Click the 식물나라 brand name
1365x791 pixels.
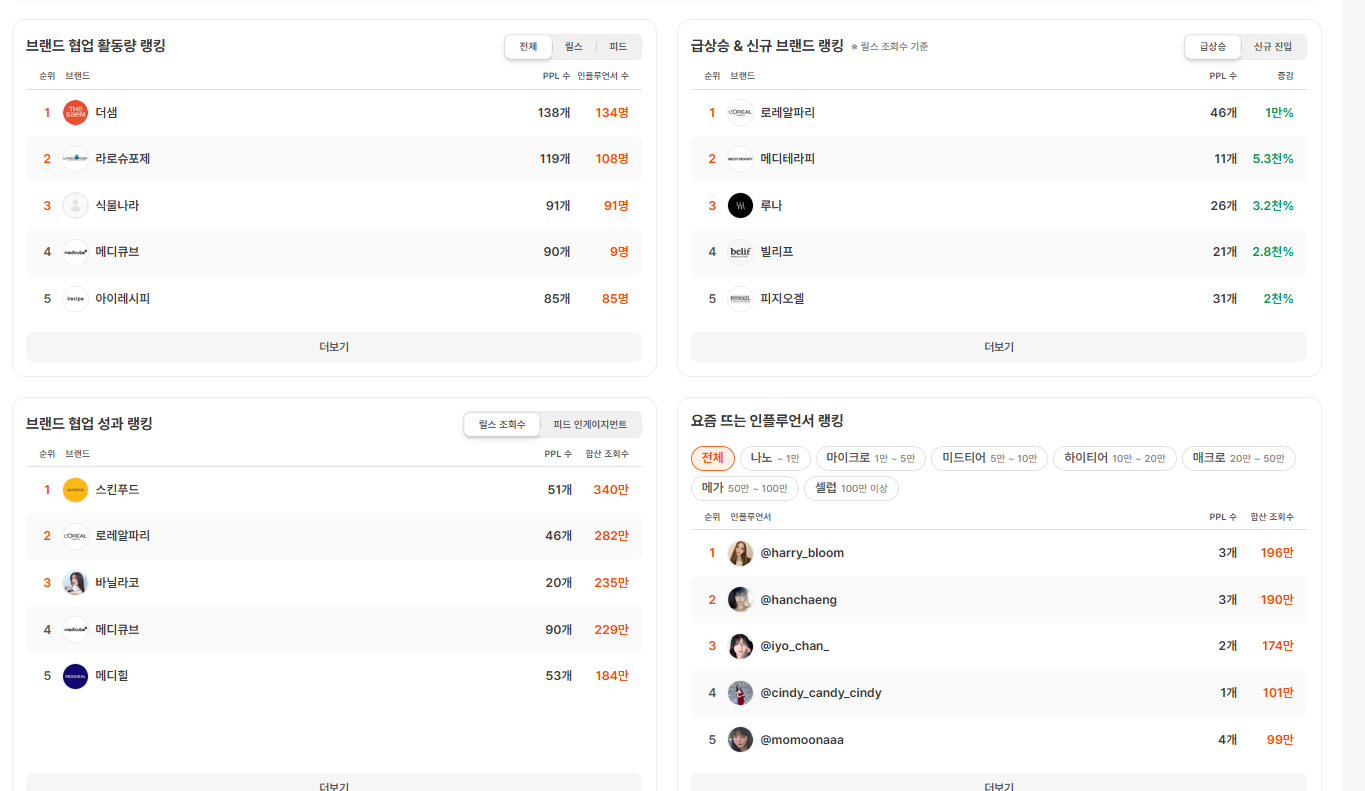click(x=117, y=206)
